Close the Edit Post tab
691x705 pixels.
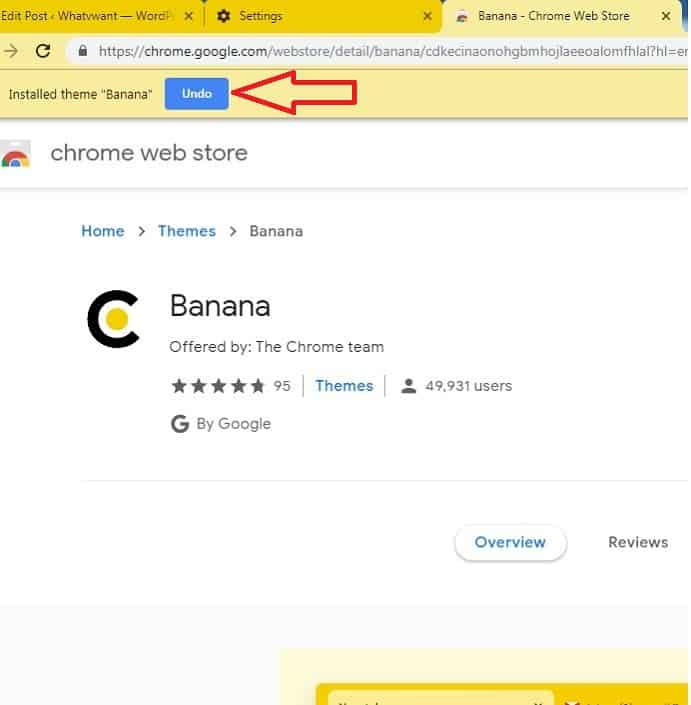point(189,16)
